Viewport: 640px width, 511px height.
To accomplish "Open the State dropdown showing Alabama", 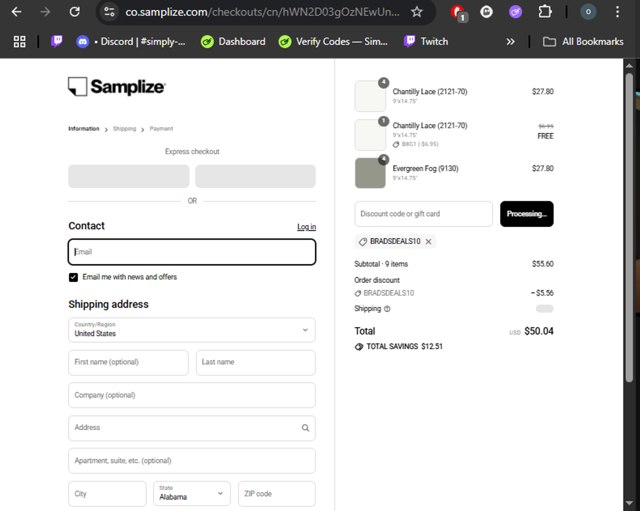I will click(192, 494).
